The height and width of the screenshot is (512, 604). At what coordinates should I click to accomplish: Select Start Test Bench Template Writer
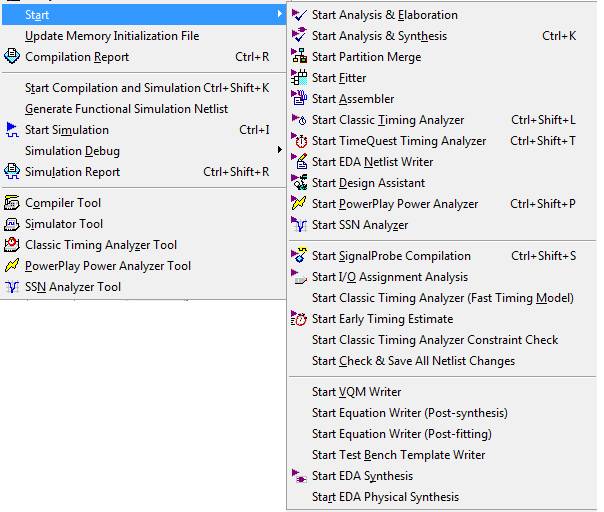(x=398, y=455)
